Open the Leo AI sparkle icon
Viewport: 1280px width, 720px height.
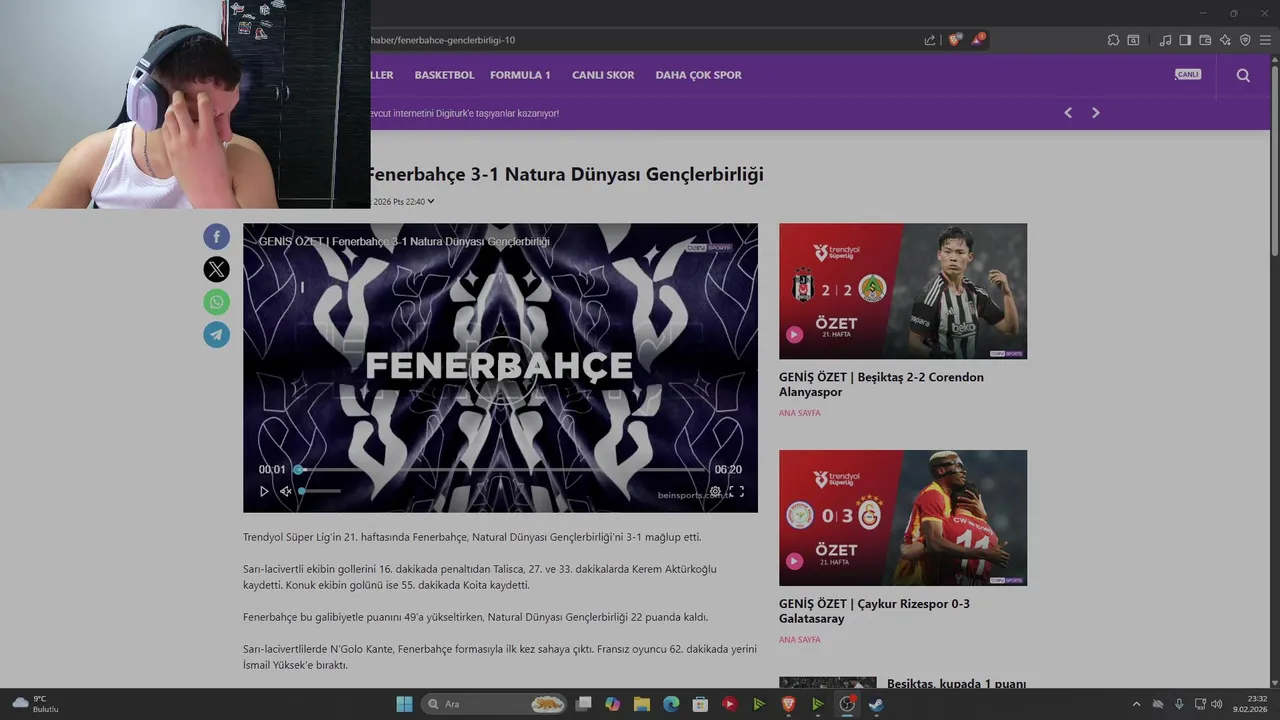(x=1225, y=40)
